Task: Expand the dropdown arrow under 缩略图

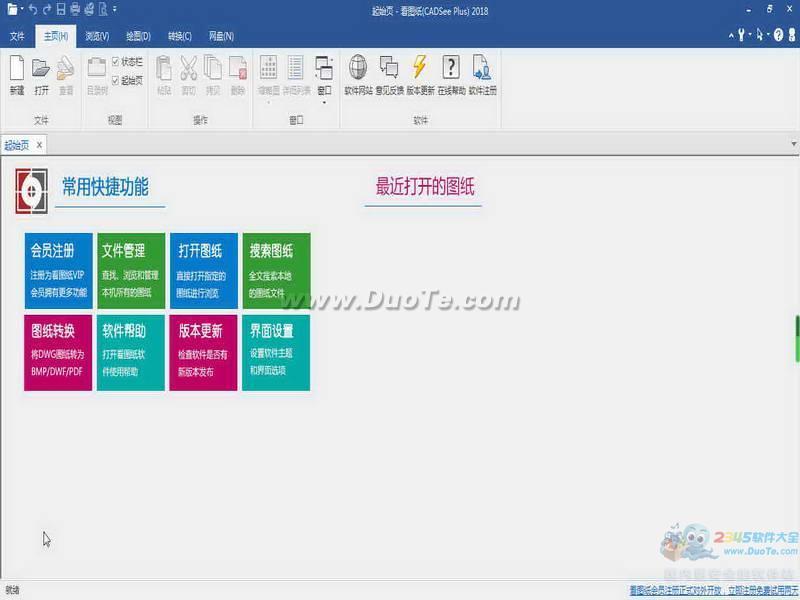Action: click(268, 102)
